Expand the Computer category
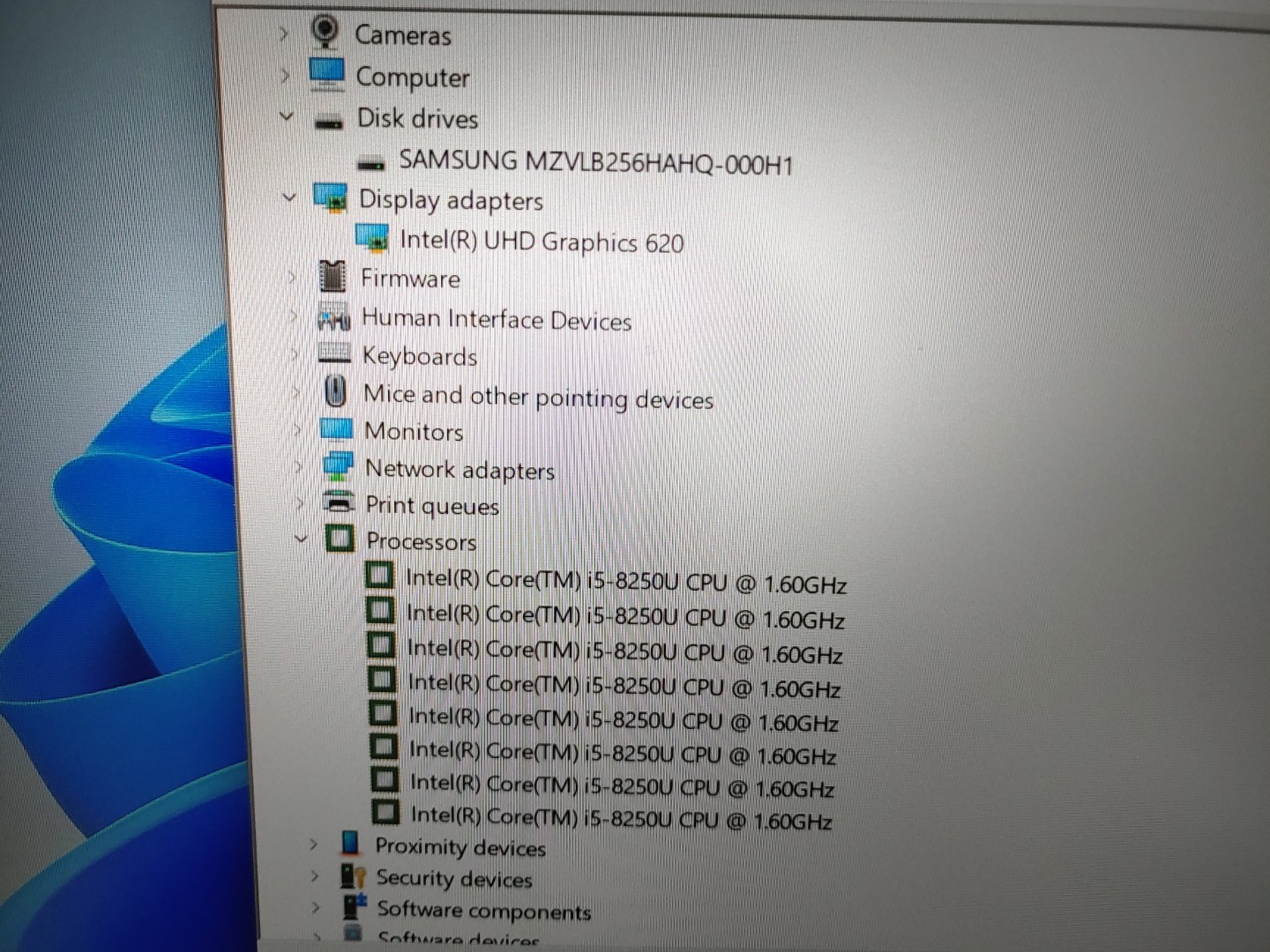Viewport: 1270px width, 952px height. click(285, 76)
